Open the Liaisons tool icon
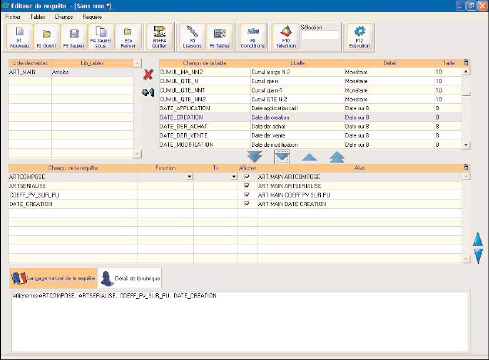 [x=192, y=37]
